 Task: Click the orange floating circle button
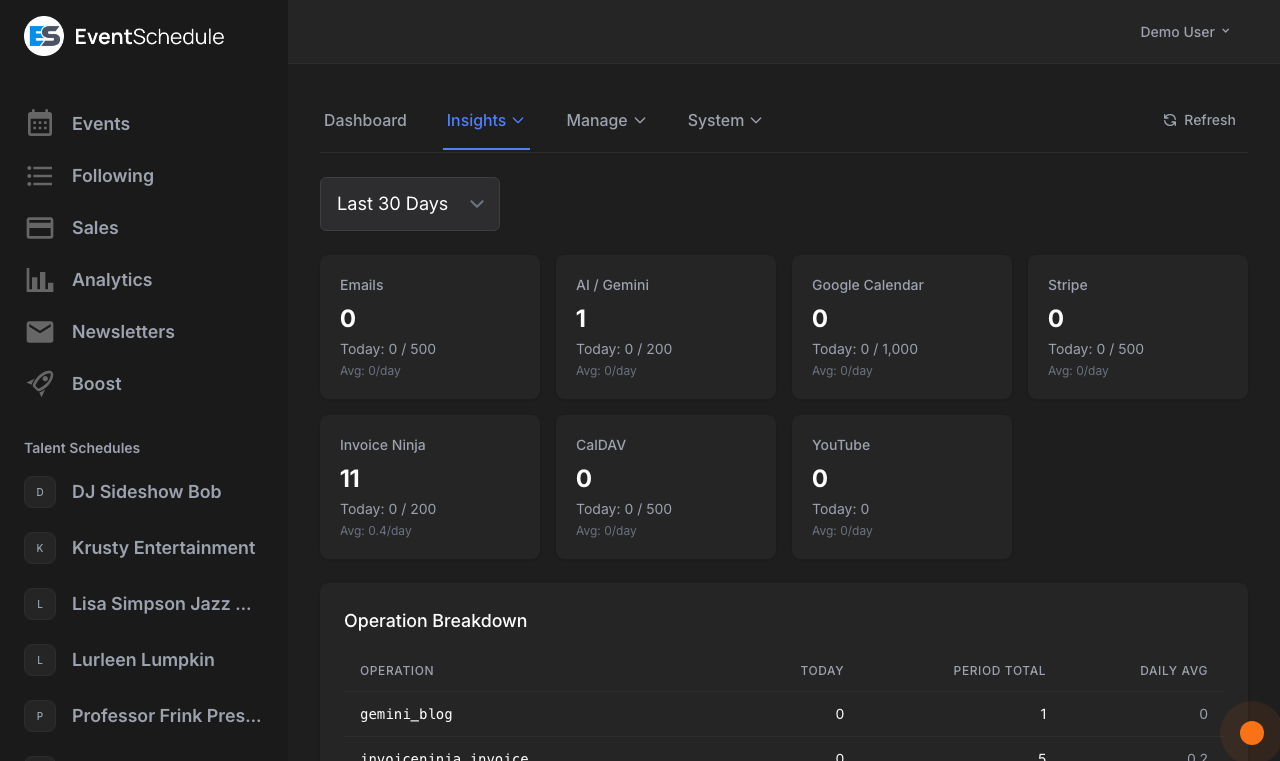1251,733
